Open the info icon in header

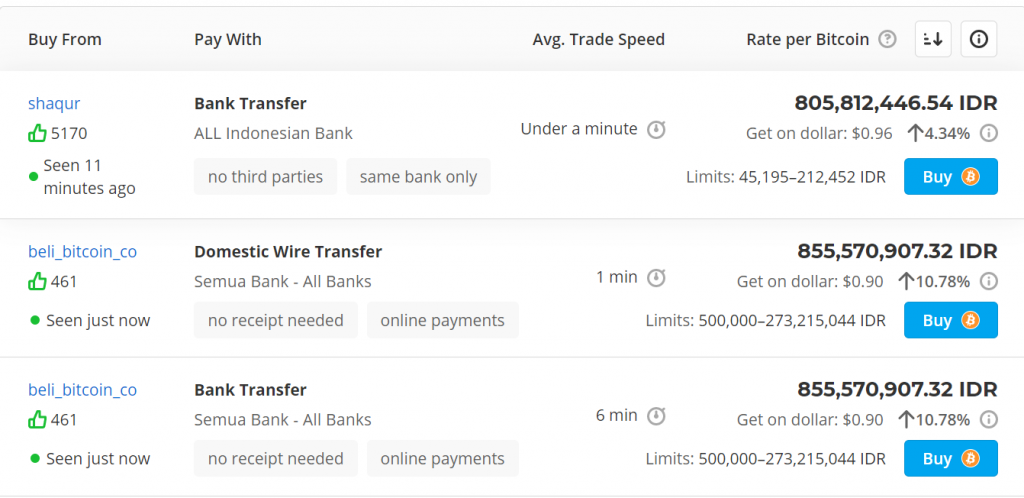[x=978, y=39]
